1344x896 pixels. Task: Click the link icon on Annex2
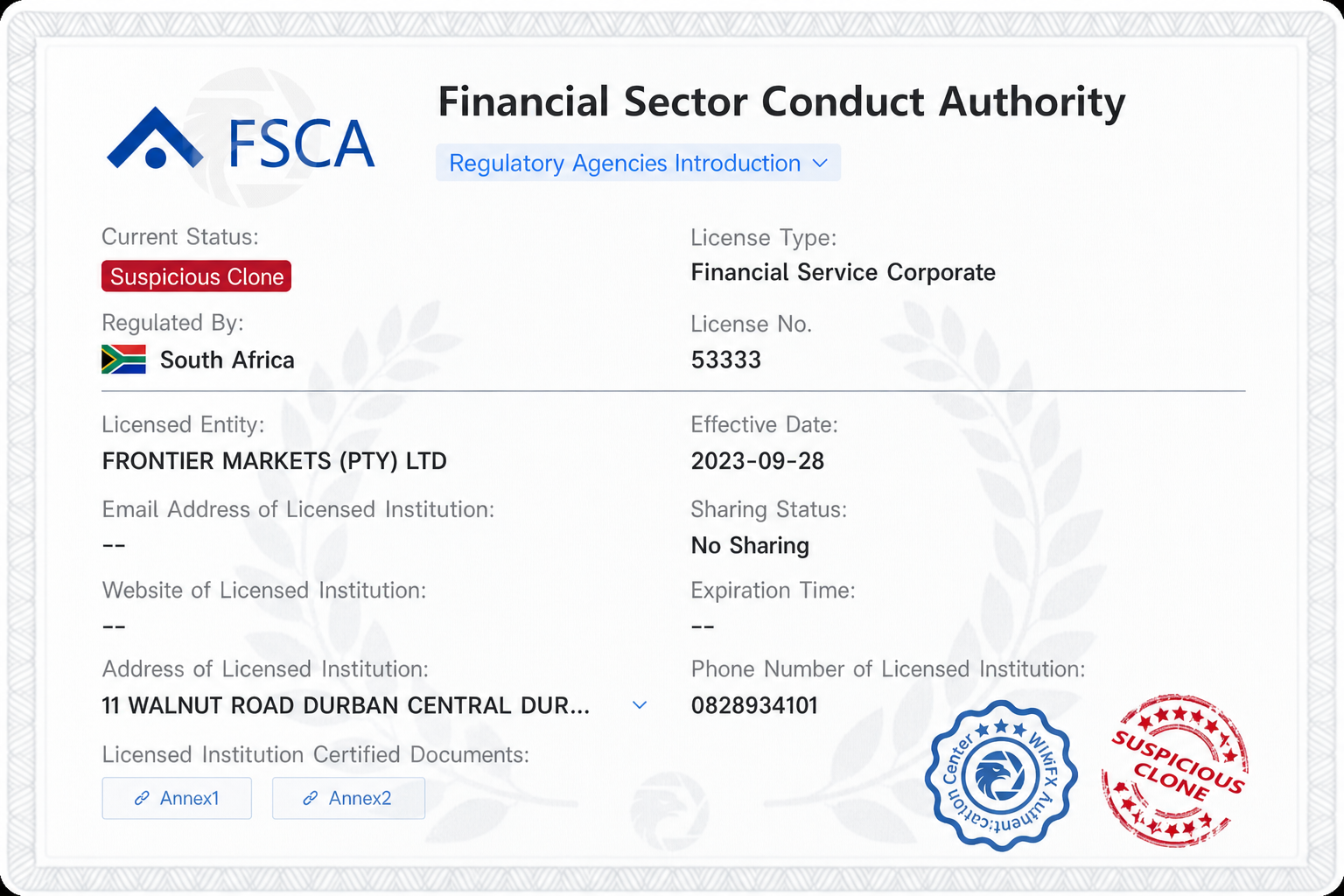pos(310,798)
